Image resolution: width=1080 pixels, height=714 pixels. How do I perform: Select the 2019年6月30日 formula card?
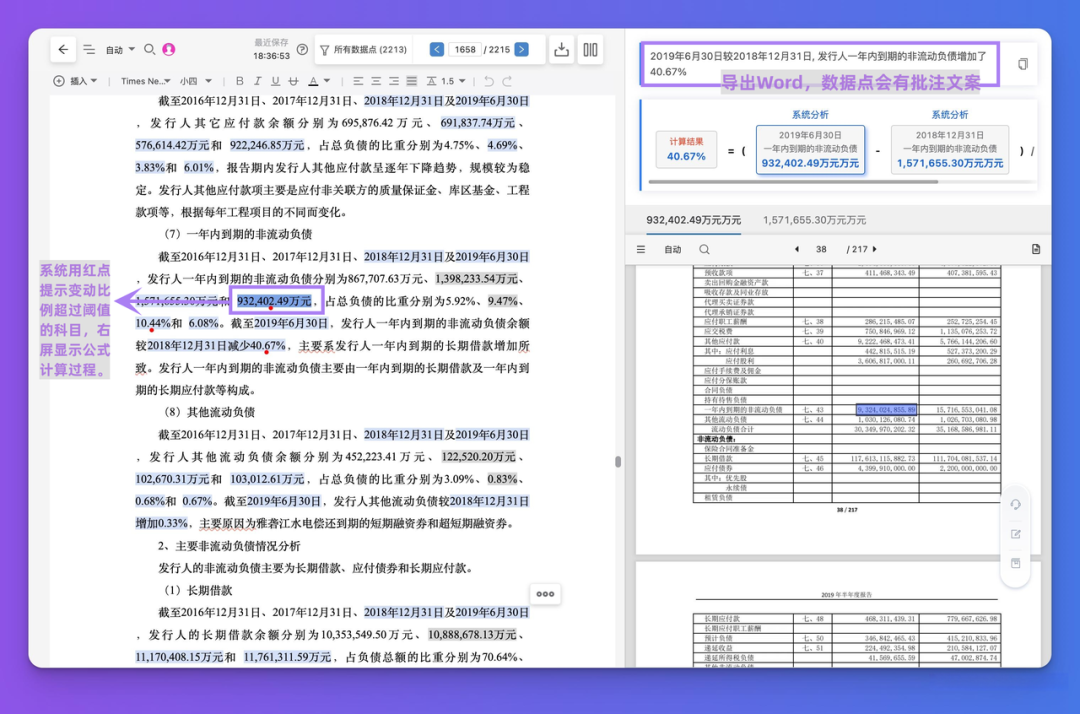[810, 149]
